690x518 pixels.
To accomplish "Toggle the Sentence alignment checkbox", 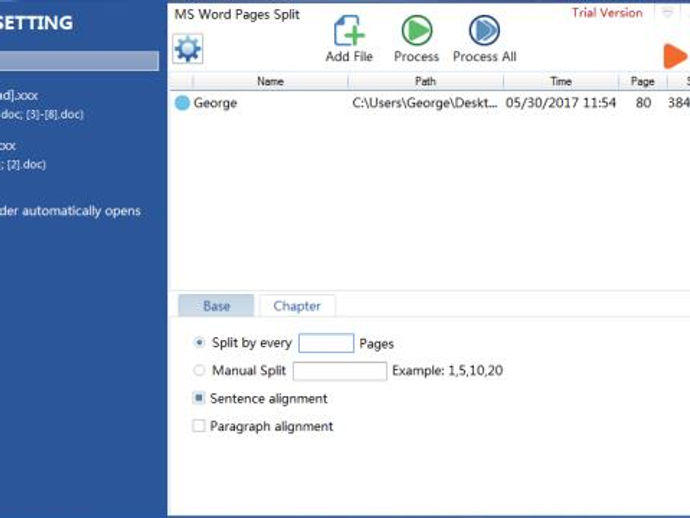I will [x=199, y=398].
